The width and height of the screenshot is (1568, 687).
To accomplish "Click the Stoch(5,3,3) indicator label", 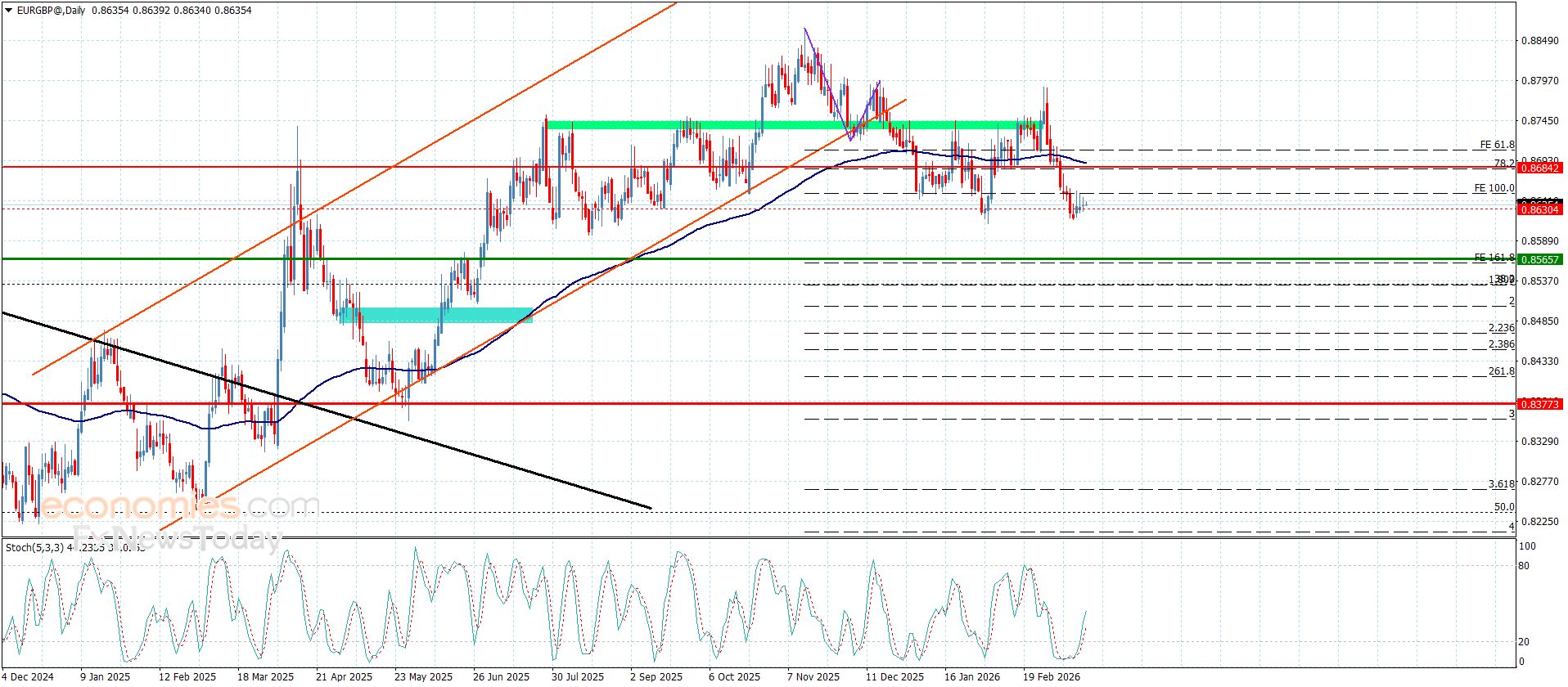I will (34, 547).
